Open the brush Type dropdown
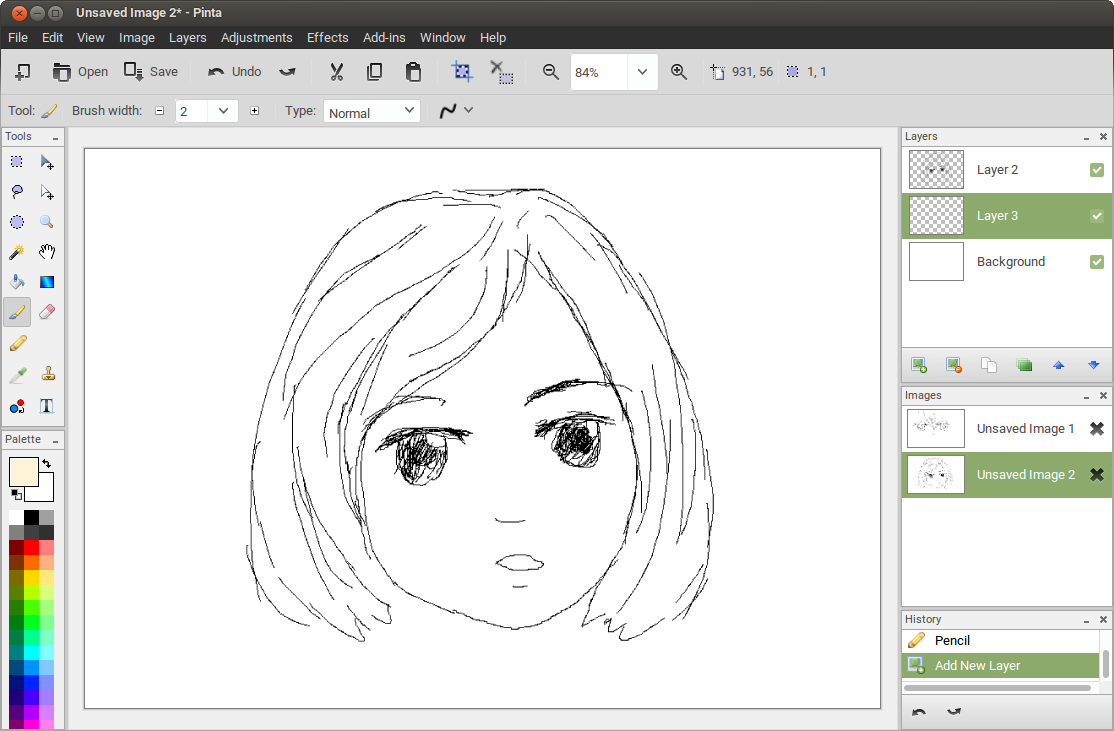The width and height of the screenshot is (1114, 731). tap(409, 111)
